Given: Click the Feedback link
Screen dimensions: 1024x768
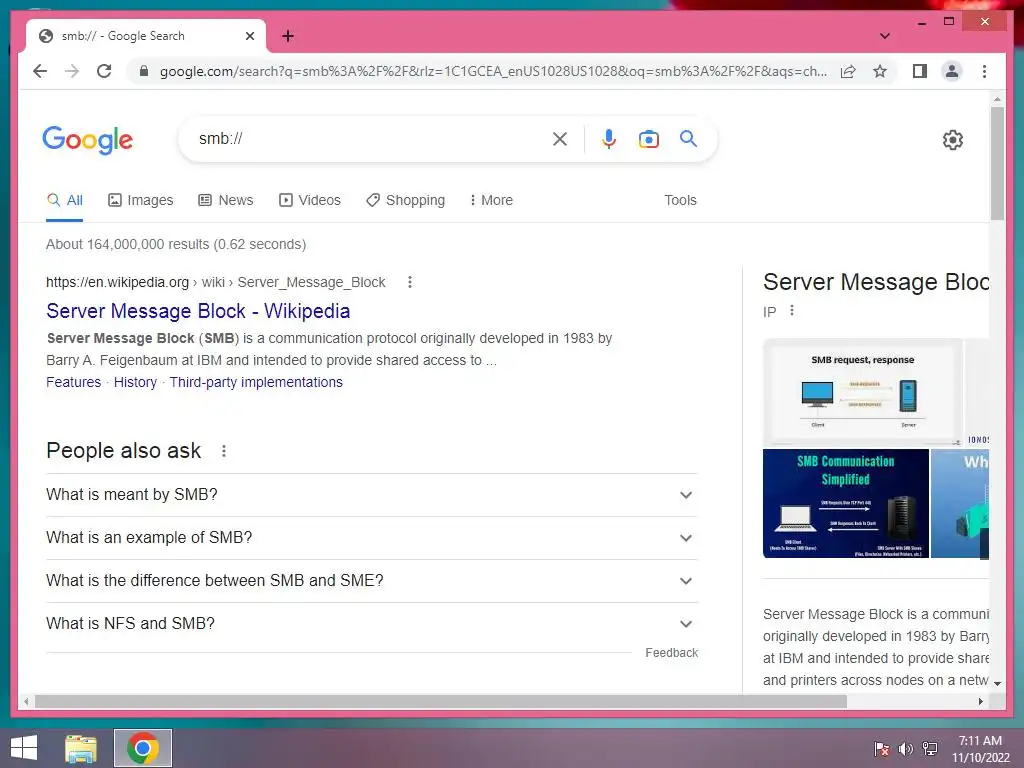Looking at the screenshot, I should coord(671,652).
